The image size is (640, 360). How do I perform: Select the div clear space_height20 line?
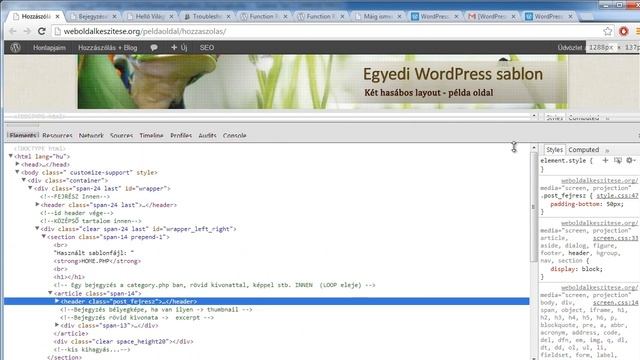click(x=124, y=342)
